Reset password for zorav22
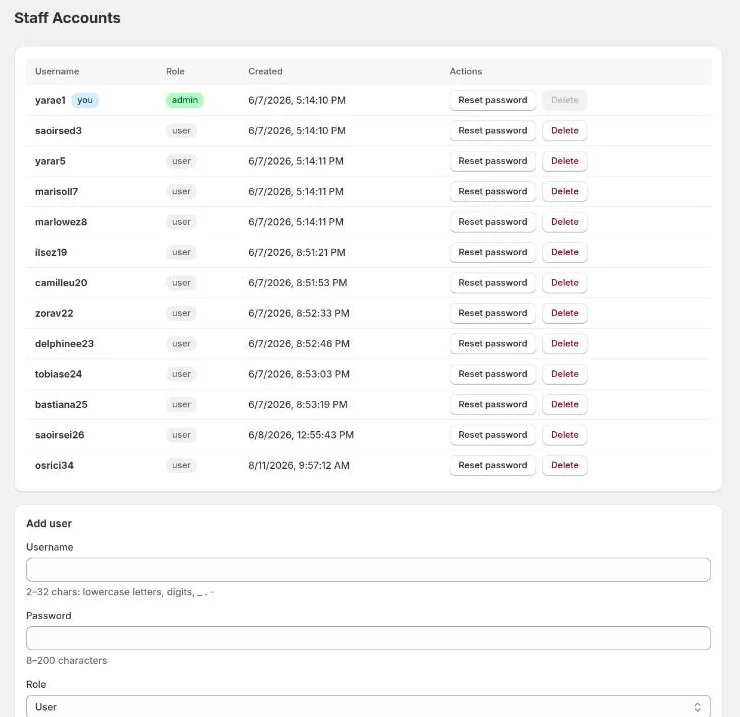The height and width of the screenshot is (717, 740). point(493,313)
